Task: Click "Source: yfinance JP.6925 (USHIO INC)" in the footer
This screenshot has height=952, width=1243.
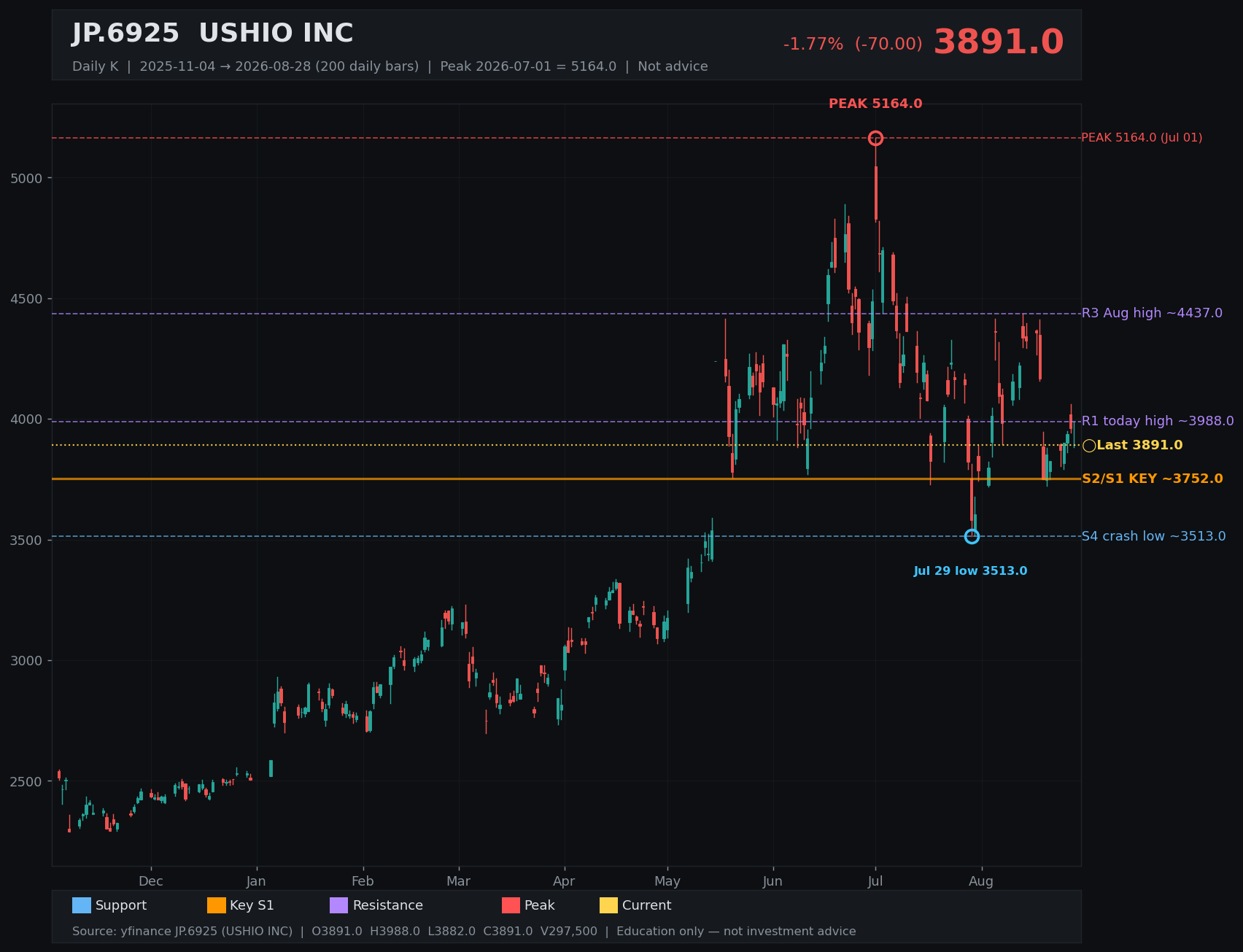Action: (x=182, y=932)
